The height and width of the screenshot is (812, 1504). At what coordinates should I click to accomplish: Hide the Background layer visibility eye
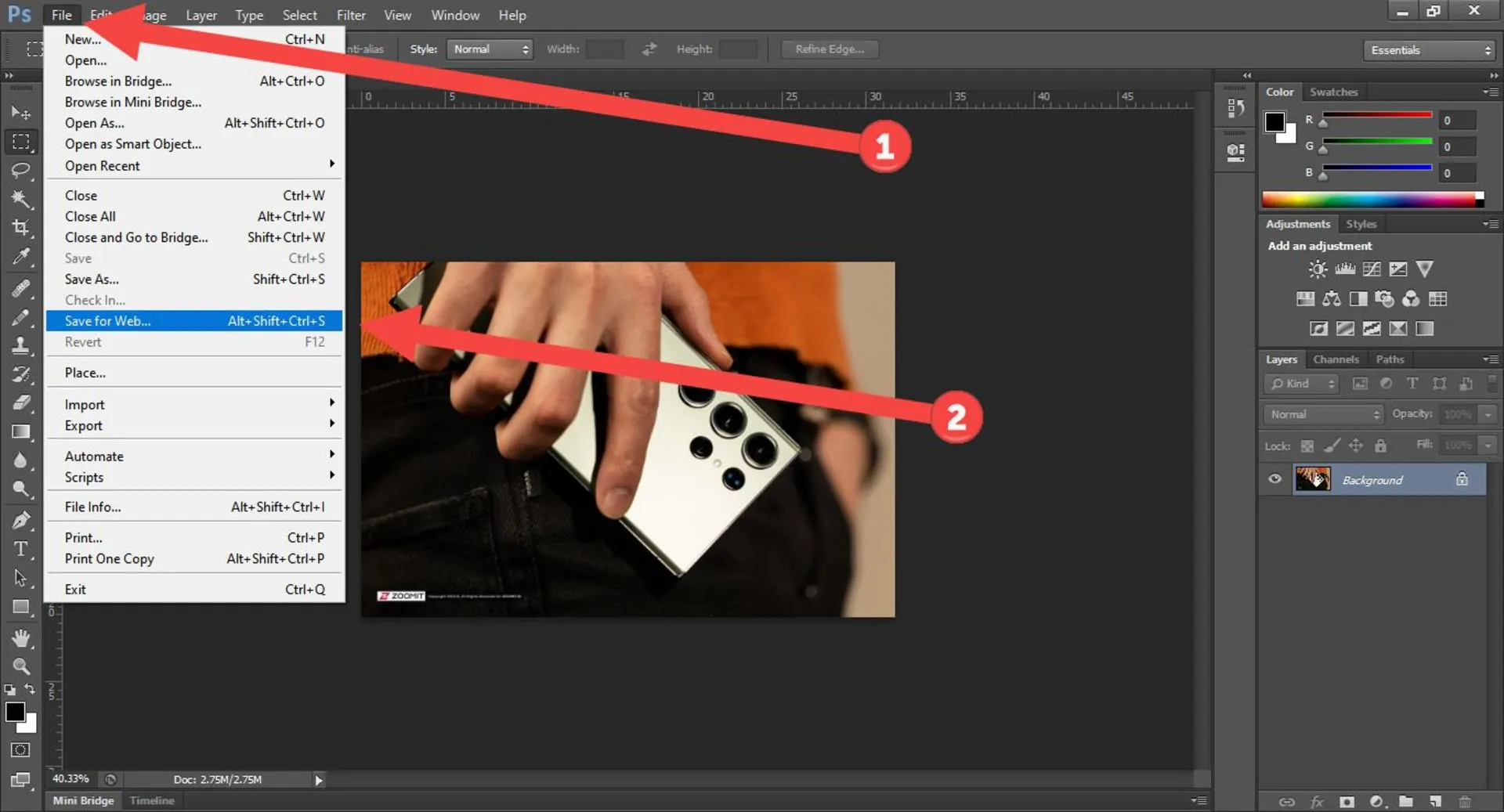(x=1274, y=479)
